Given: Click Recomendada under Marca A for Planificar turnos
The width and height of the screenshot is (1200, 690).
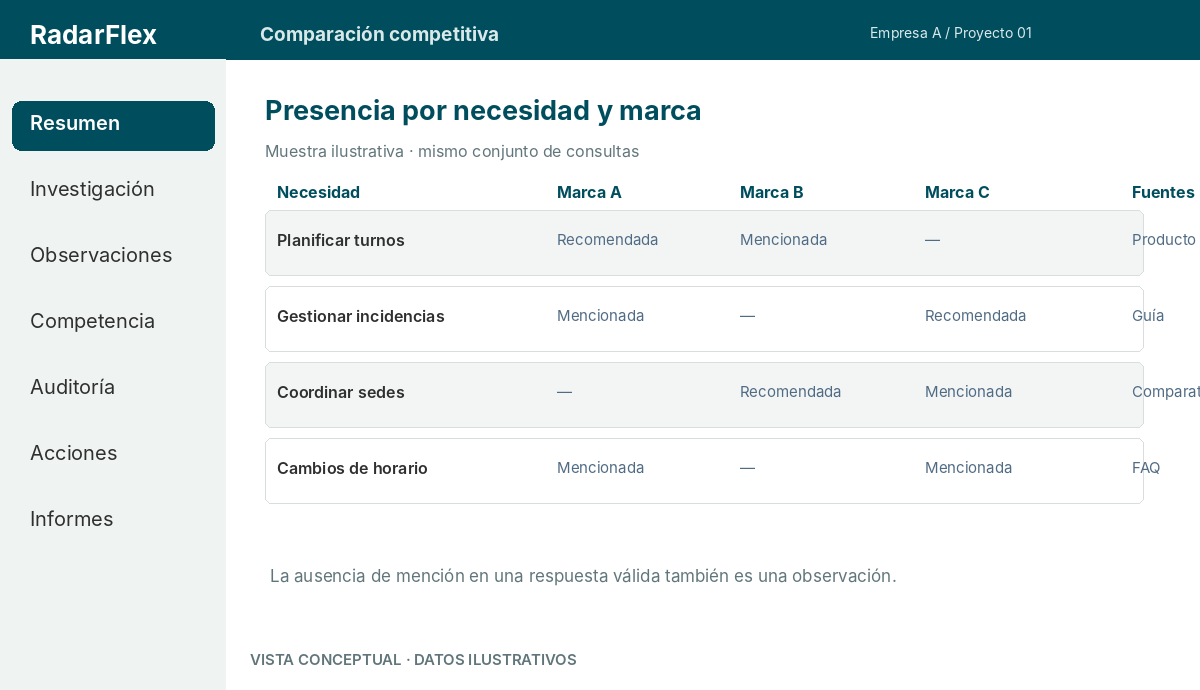Looking at the screenshot, I should tap(607, 240).
